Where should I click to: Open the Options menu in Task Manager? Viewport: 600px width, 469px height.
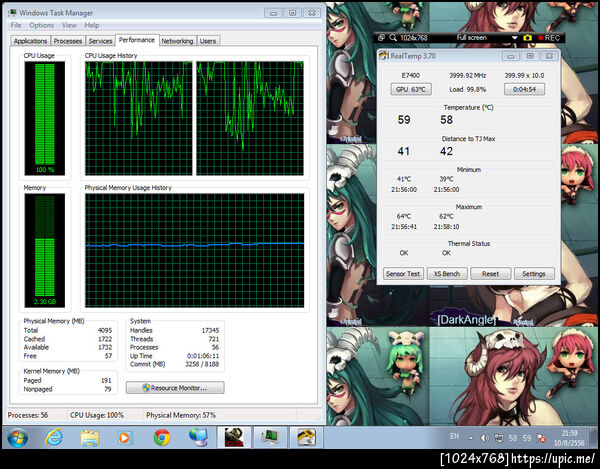pos(41,25)
